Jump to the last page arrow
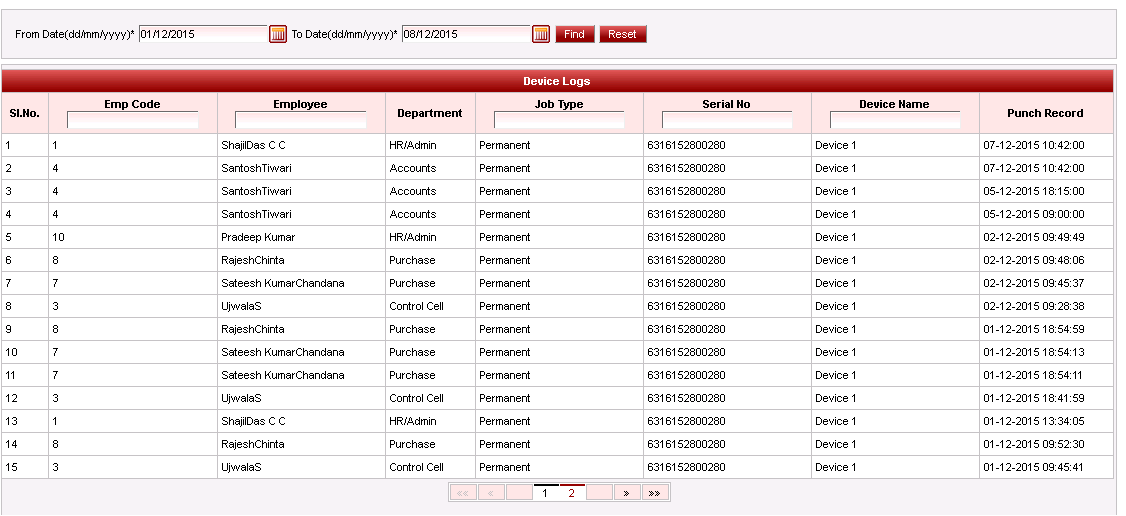This screenshot has height=516, width=1126. coord(655,493)
